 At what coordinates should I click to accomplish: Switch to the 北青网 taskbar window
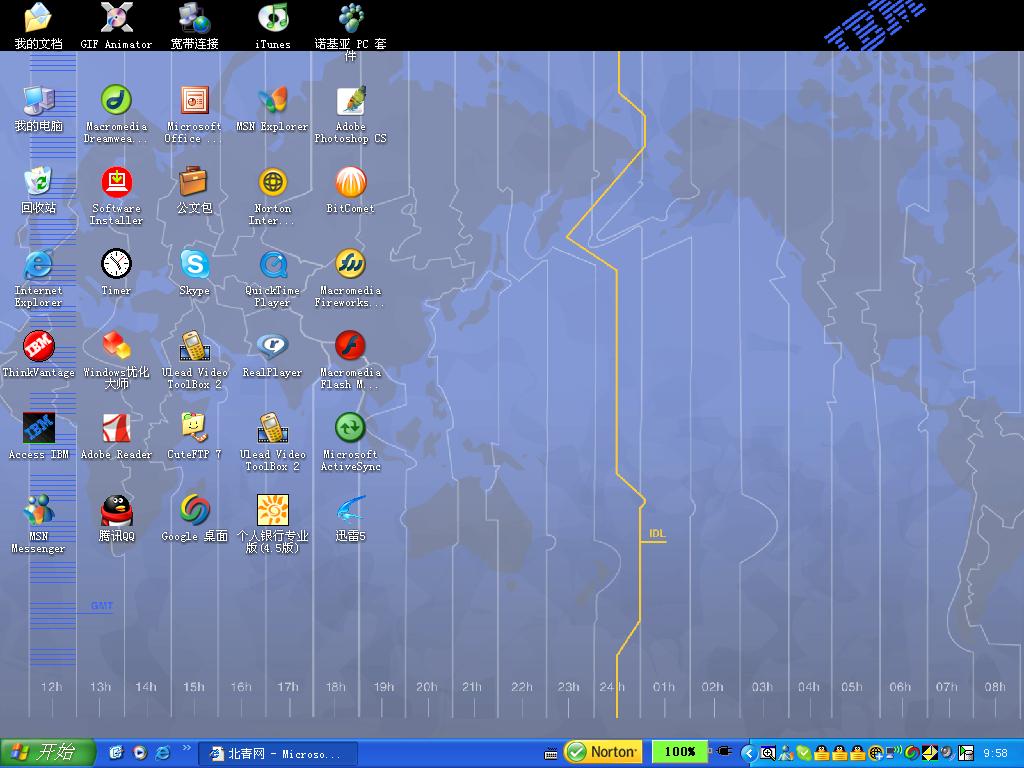tap(277, 753)
